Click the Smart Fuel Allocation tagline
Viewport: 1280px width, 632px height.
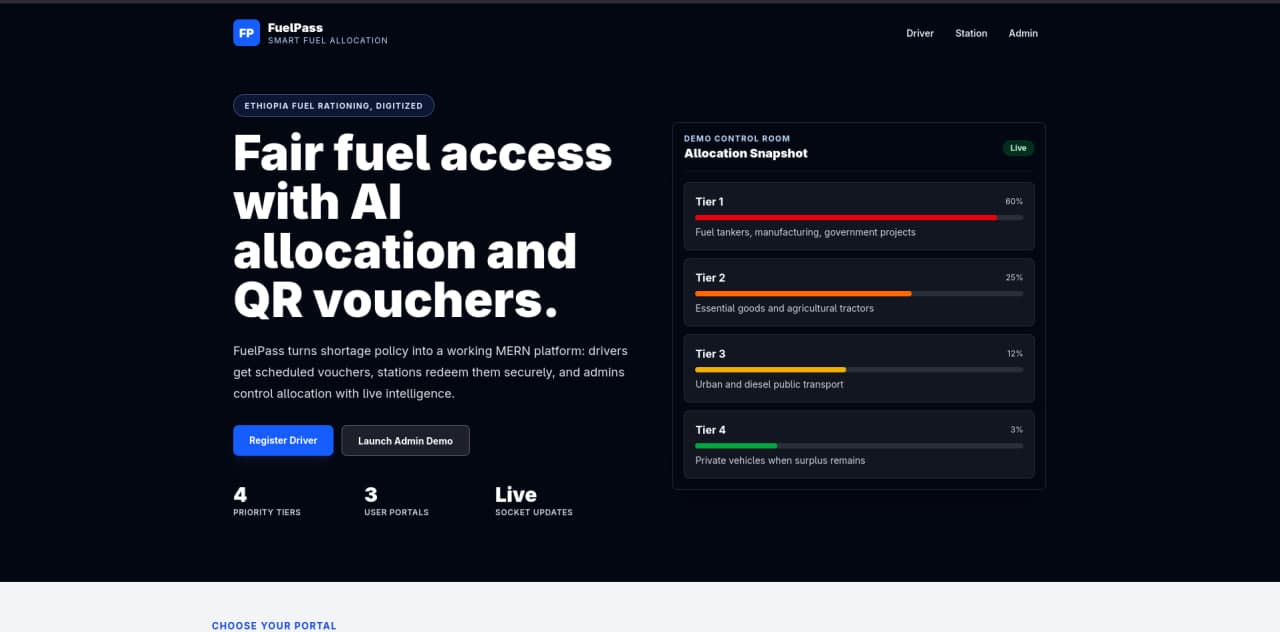(x=327, y=41)
